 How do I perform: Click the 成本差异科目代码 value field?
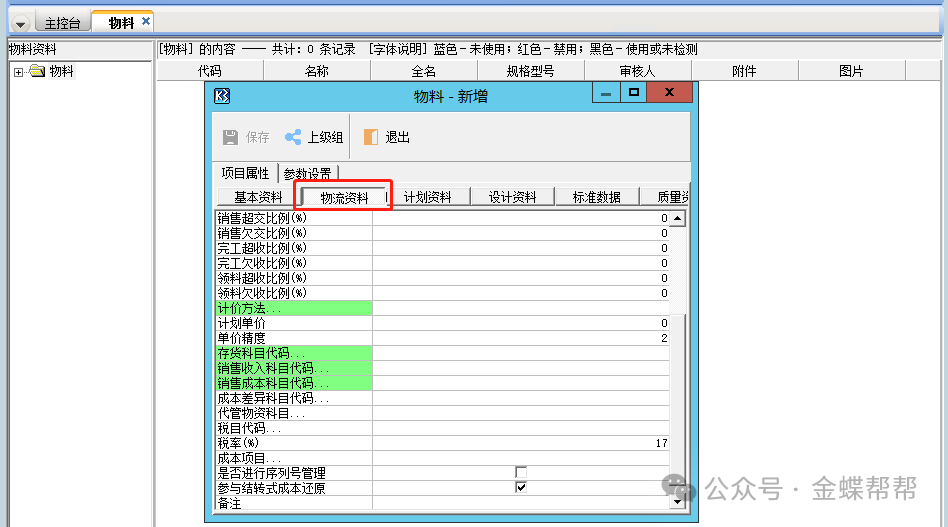tap(521, 398)
